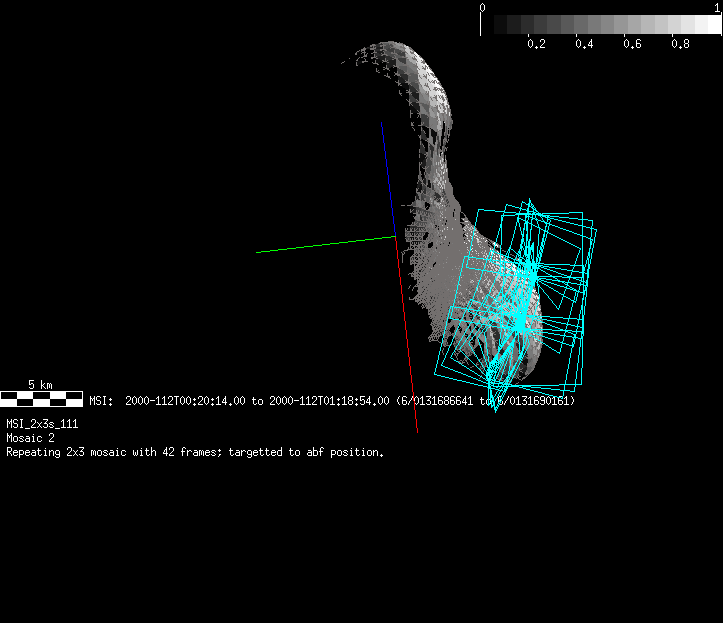Viewport: 723px width, 623px height.
Task: Click the cyan mosaic footprint frames
Action: (x=577, y=300)
